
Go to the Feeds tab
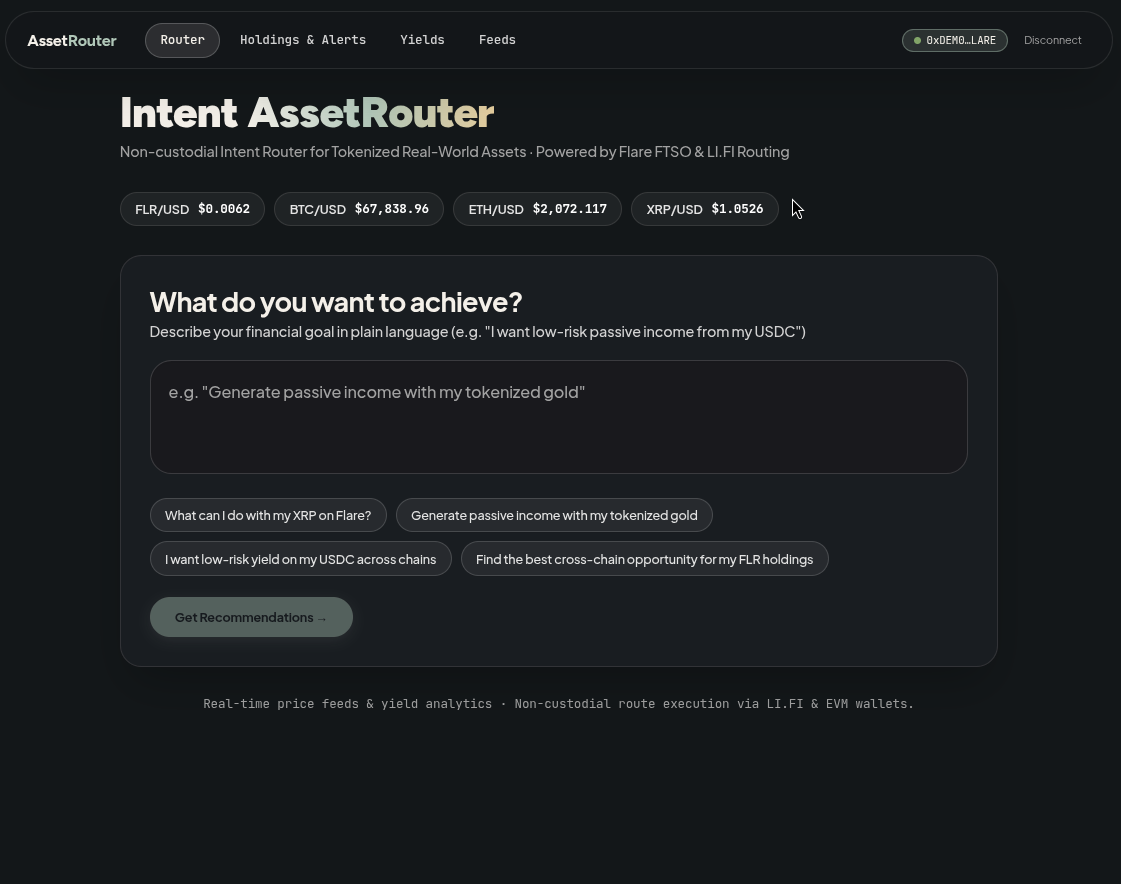point(498,40)
